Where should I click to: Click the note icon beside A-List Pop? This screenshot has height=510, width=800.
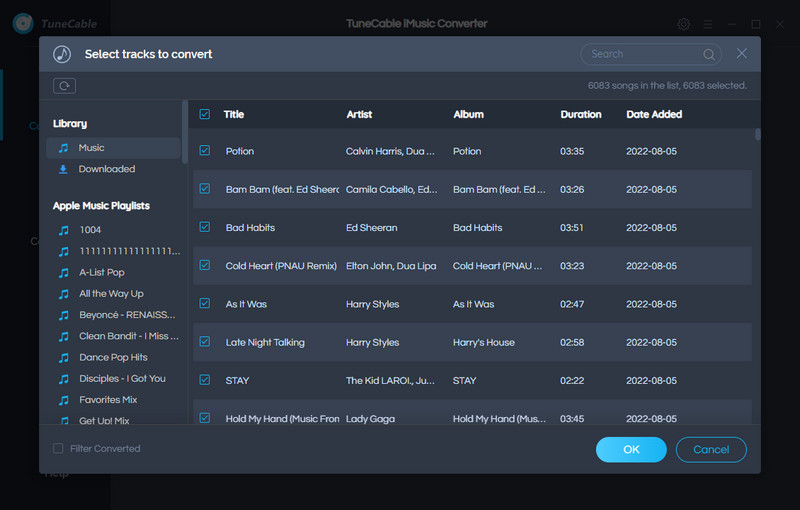pyautogui.click(x=64, y=272)
